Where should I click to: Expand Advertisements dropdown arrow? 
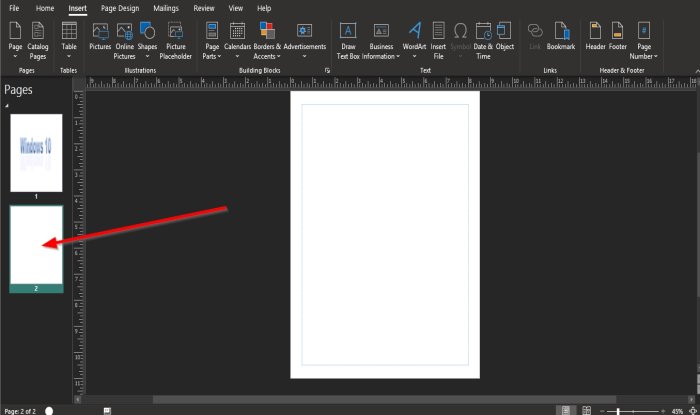[304, 57]
